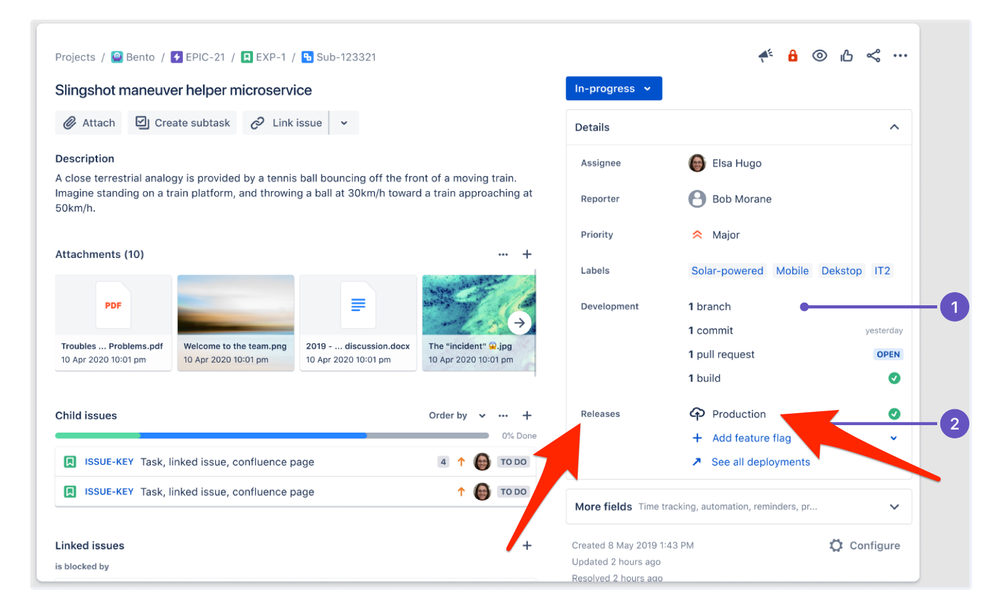999x603 pixels.
Task: Open the Child issues more options menu
Action: (x=503, y=416)
